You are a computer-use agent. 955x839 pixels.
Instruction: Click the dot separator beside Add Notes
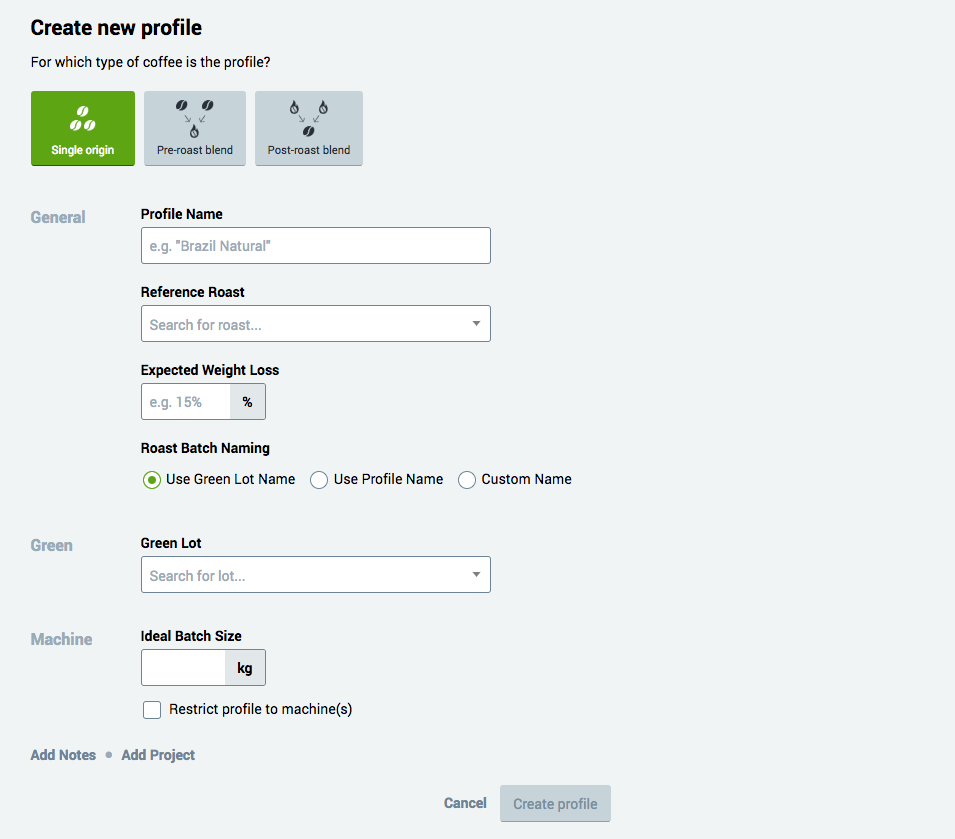point(108,755)
